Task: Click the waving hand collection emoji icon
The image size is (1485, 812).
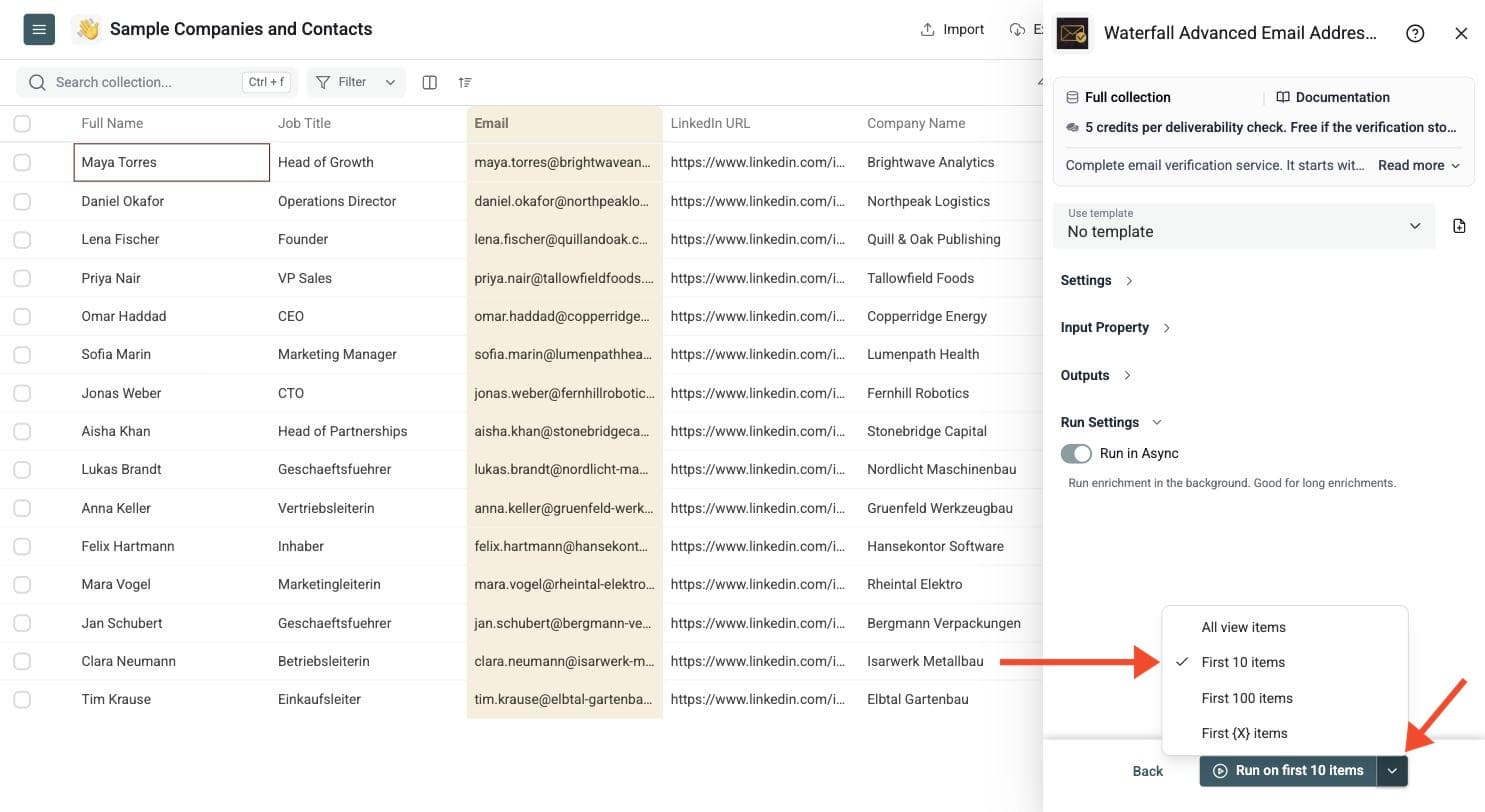Action: [x=88, y=30]
